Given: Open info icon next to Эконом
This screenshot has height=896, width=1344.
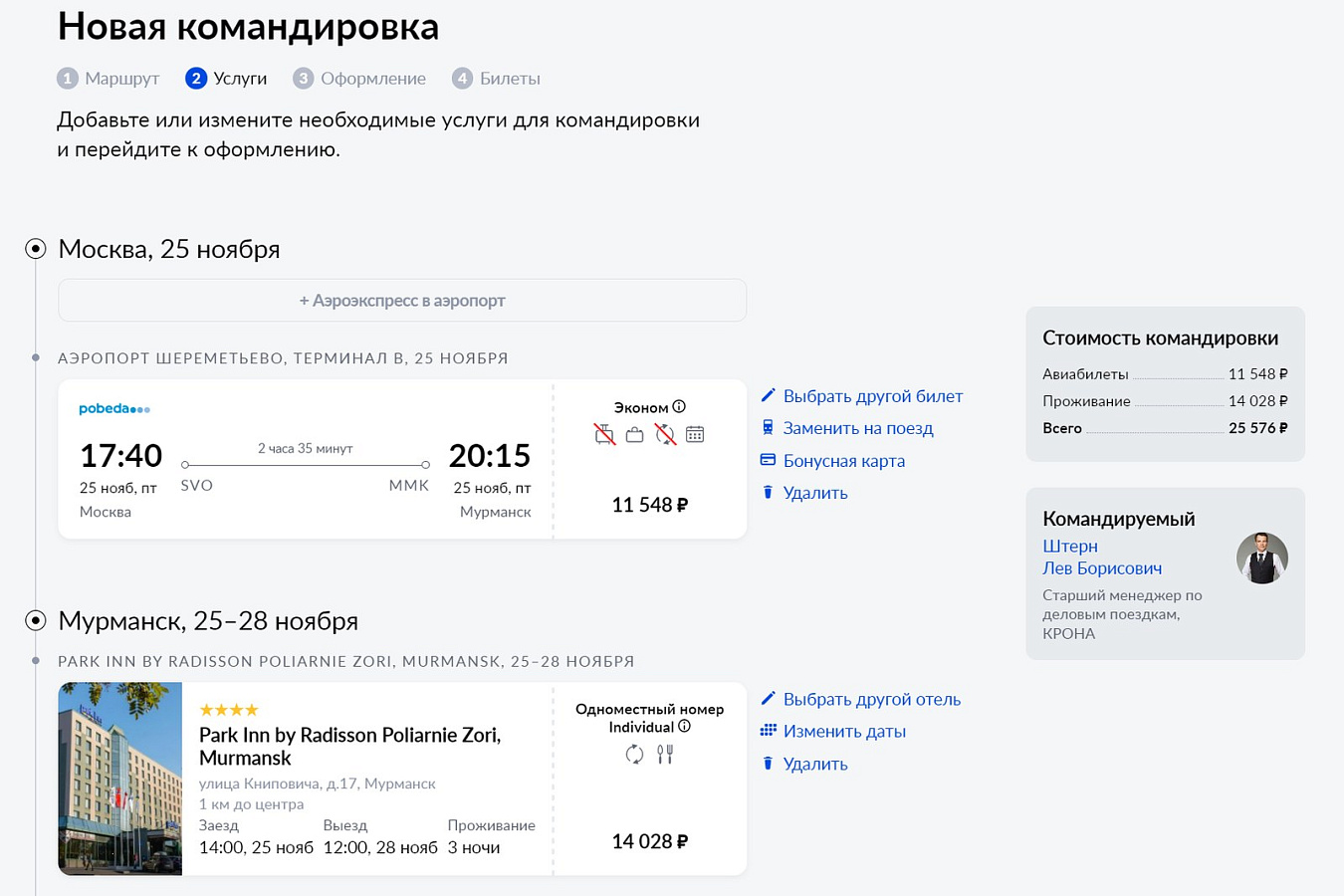Looking at the screenshot, I should click(679, 406).
